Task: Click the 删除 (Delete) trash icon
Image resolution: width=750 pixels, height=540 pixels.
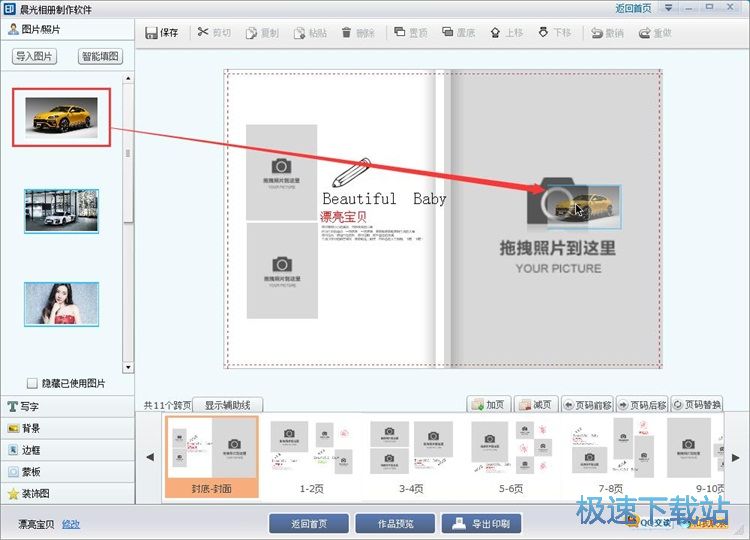Action: click(347, 32)
